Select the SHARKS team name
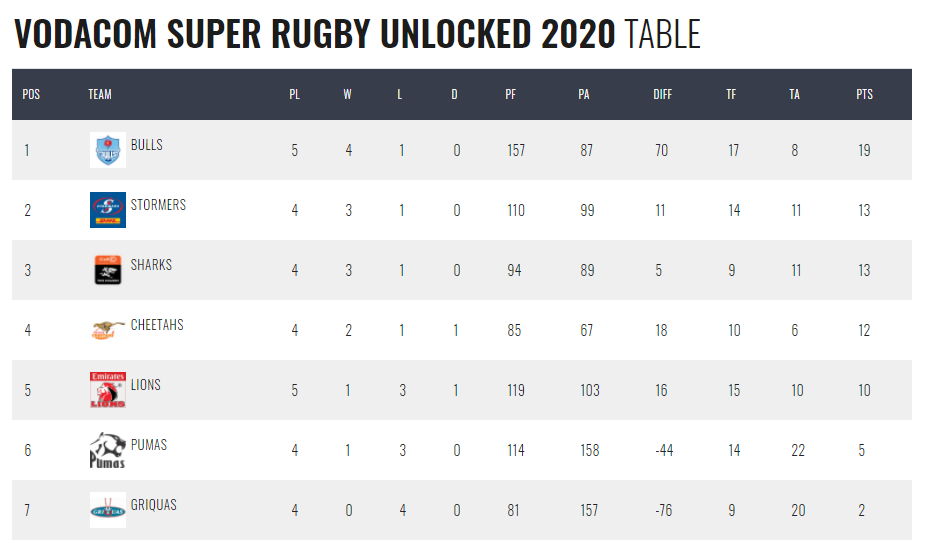926x553 pixels. (x=151, y=265)
